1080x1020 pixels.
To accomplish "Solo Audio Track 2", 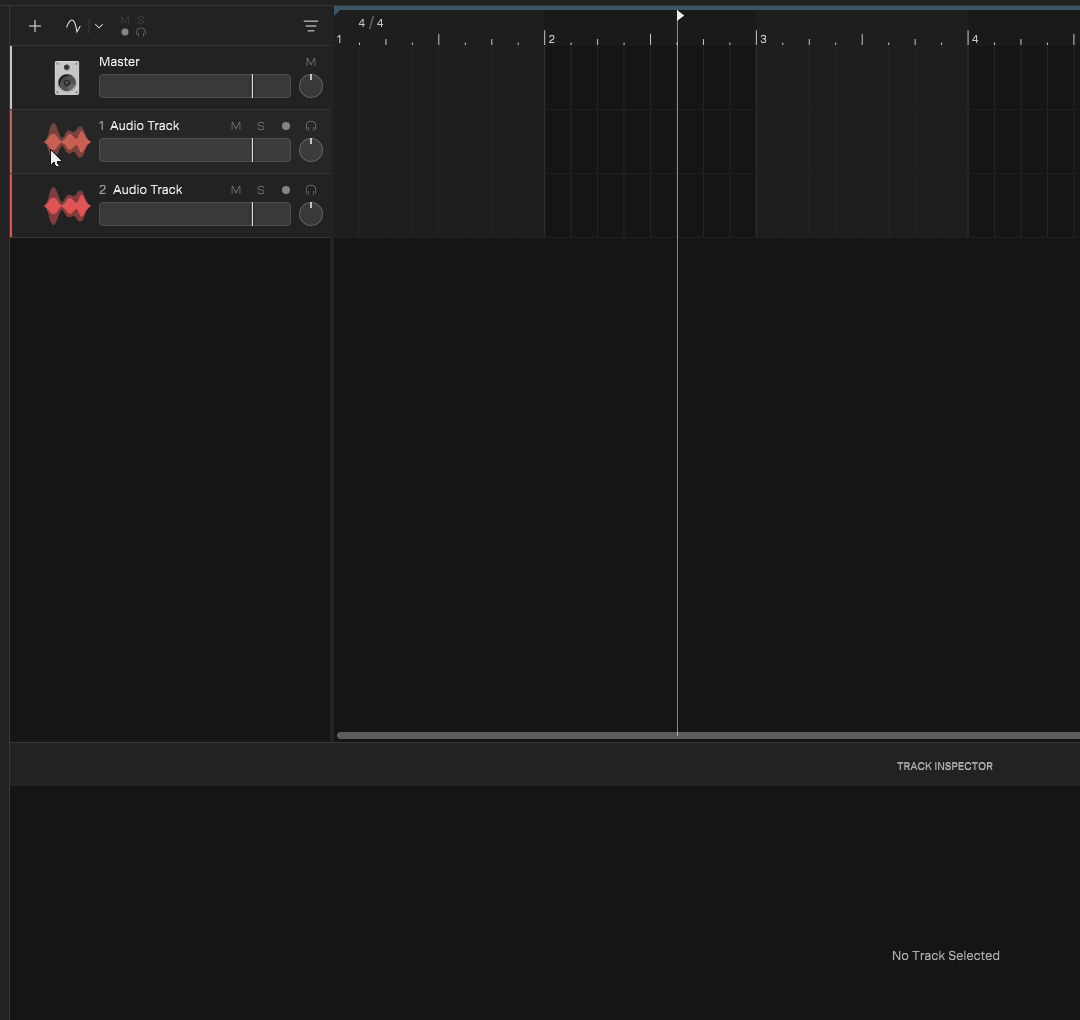I will [x=261, y=190].
